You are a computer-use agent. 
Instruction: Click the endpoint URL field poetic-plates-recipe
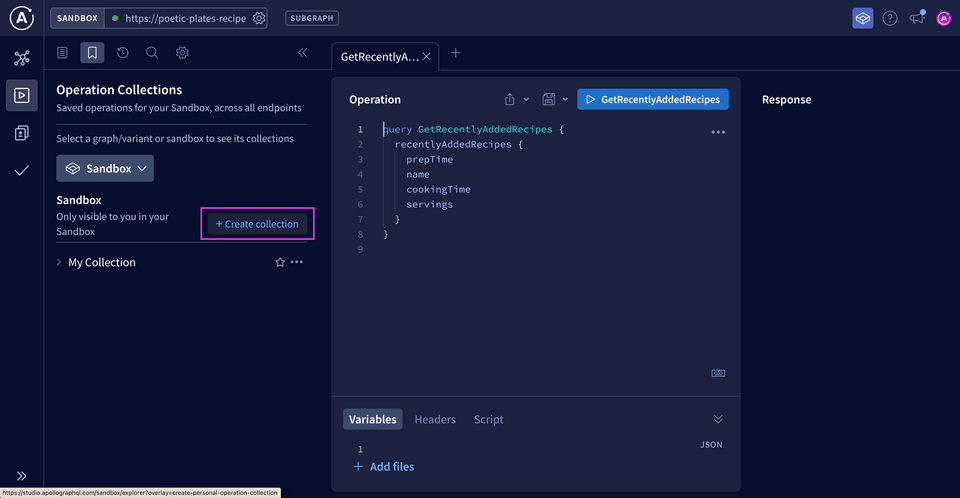pos(186,18)
